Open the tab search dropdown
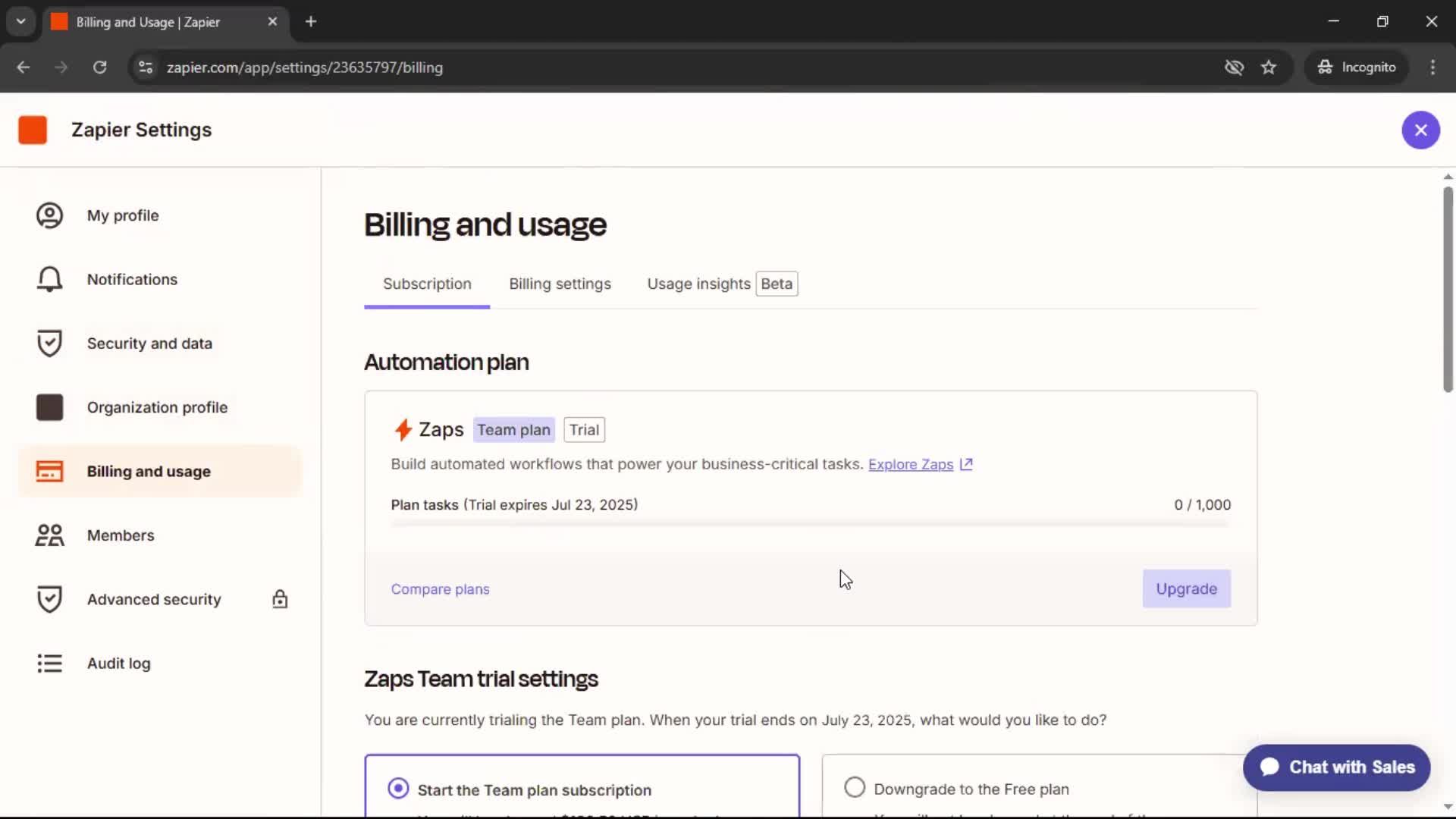Image resolution: width=1456 pixels, height=819 pixels. click(21, 21)
